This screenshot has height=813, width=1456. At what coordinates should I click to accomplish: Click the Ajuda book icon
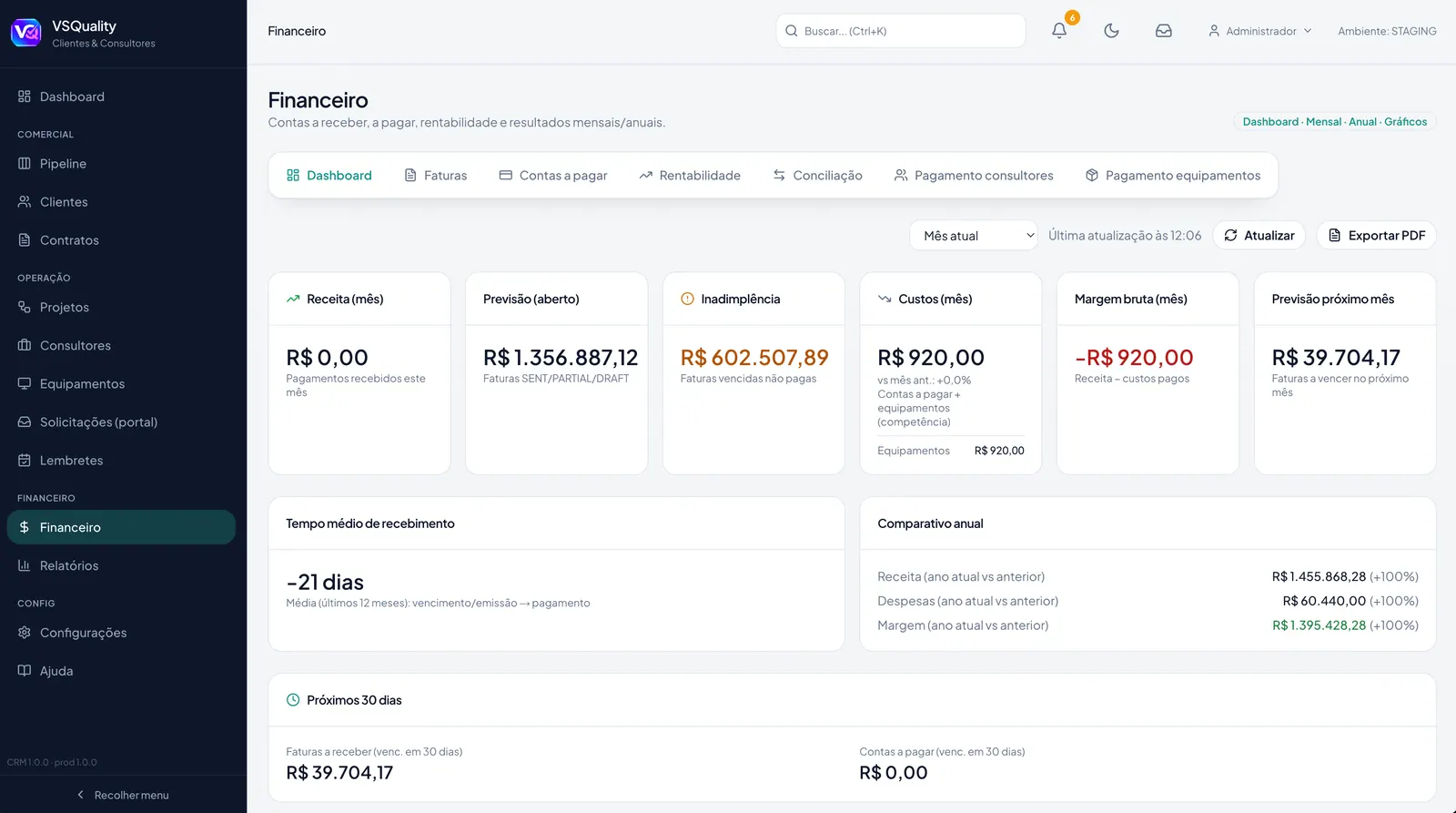tap(25, 671)
